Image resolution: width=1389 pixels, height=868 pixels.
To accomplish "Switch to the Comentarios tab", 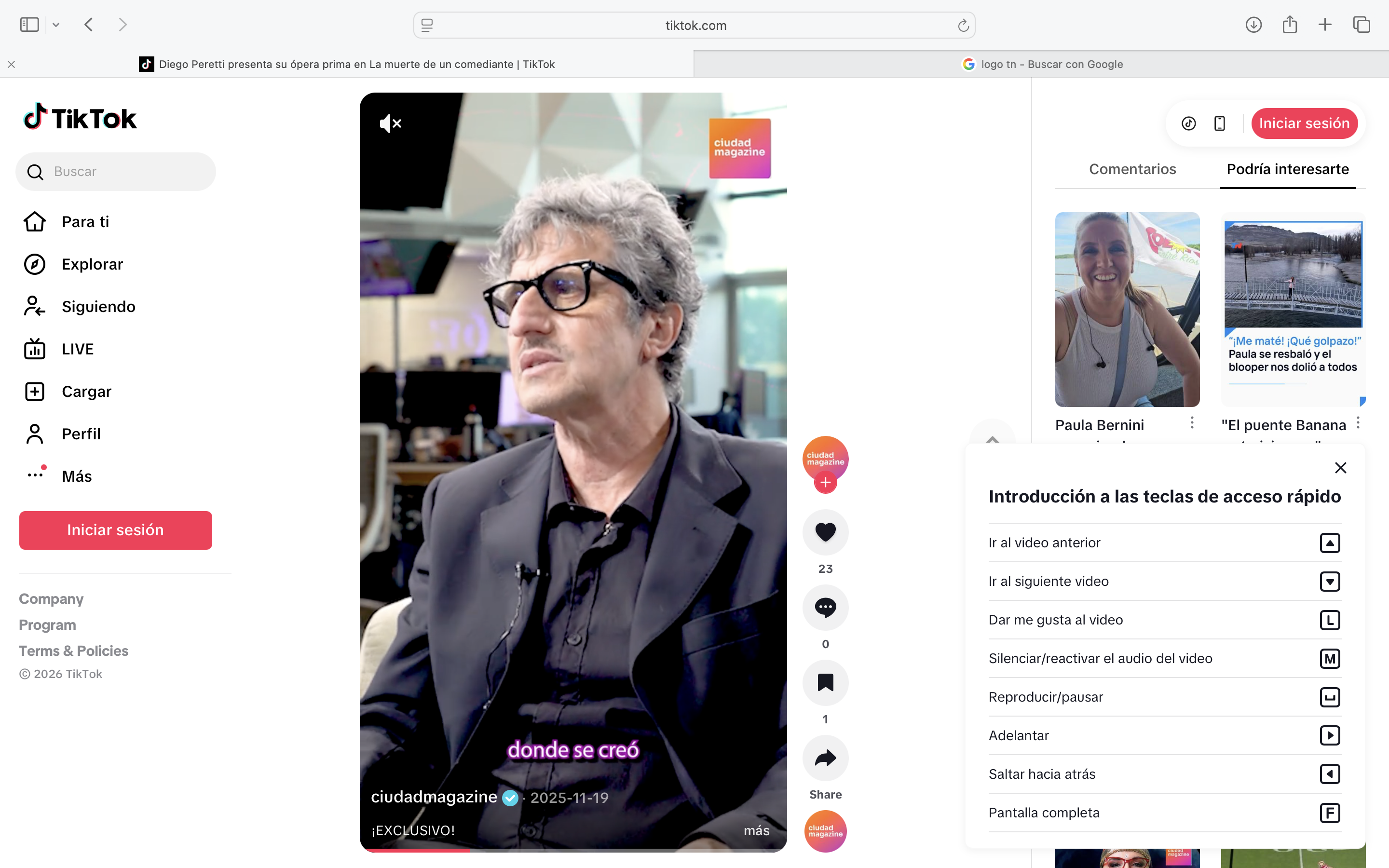I will tap(1132, 169).
